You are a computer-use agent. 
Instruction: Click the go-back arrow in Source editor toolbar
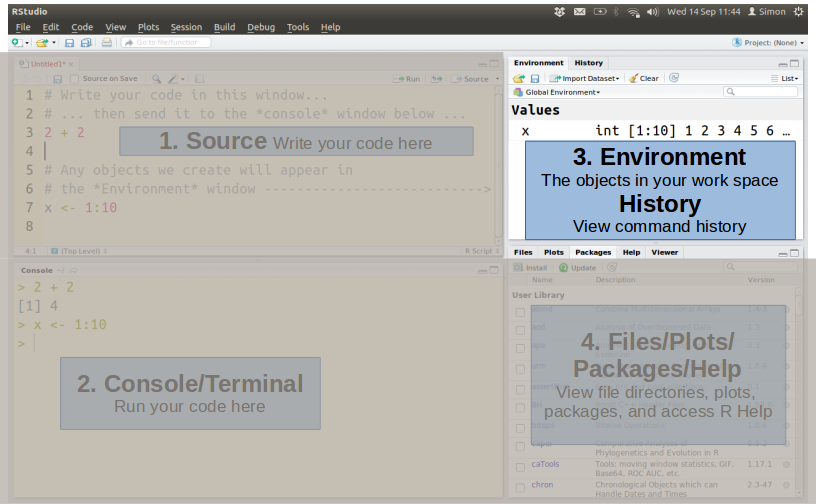(x=24, y=79)
